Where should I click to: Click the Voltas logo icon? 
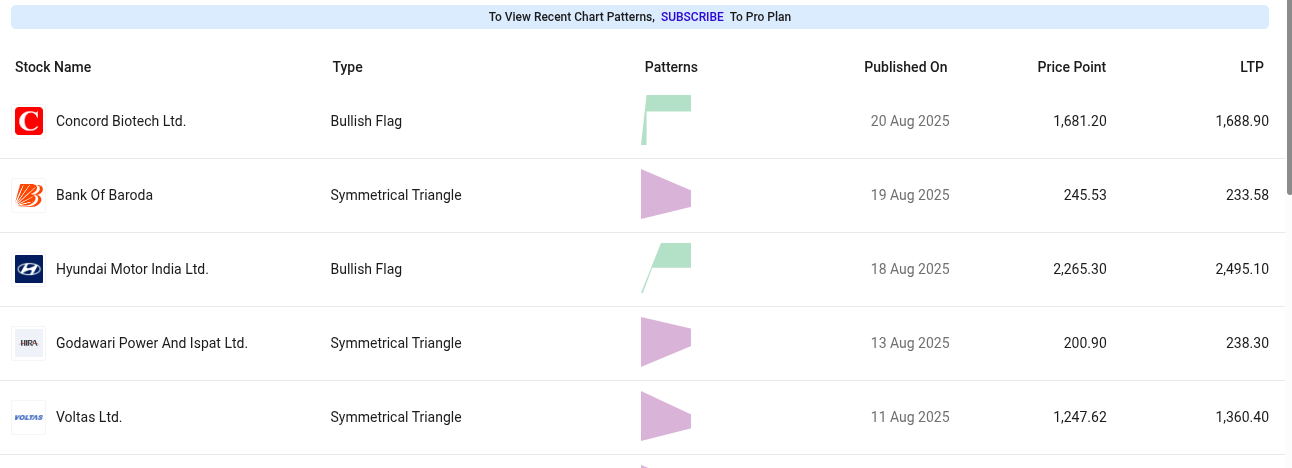click(29, 417)
